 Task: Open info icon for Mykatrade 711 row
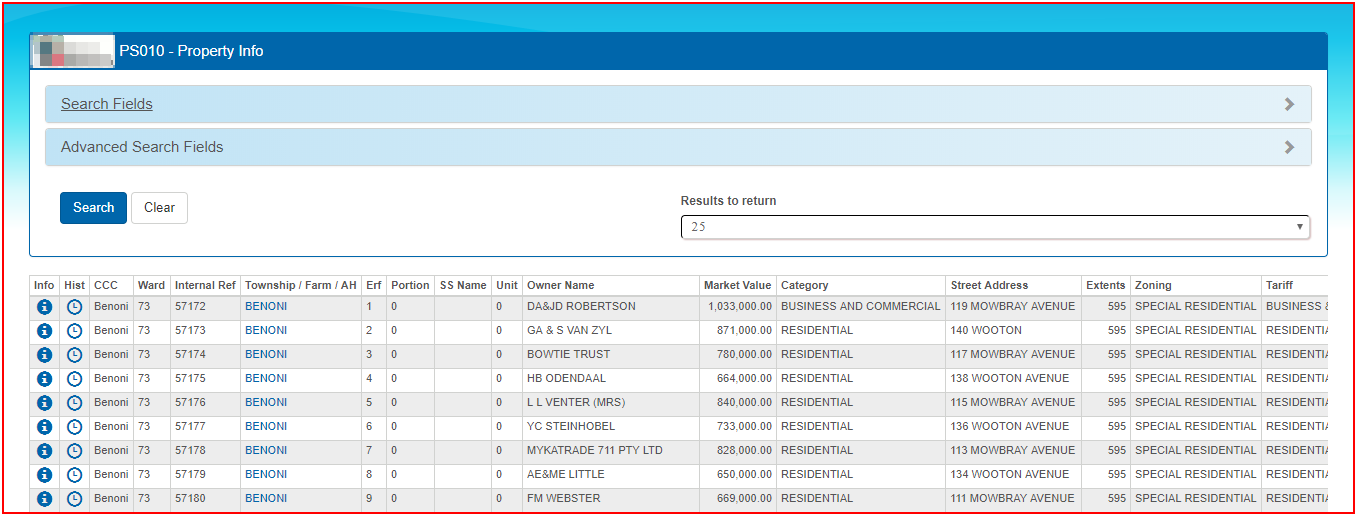44,451
